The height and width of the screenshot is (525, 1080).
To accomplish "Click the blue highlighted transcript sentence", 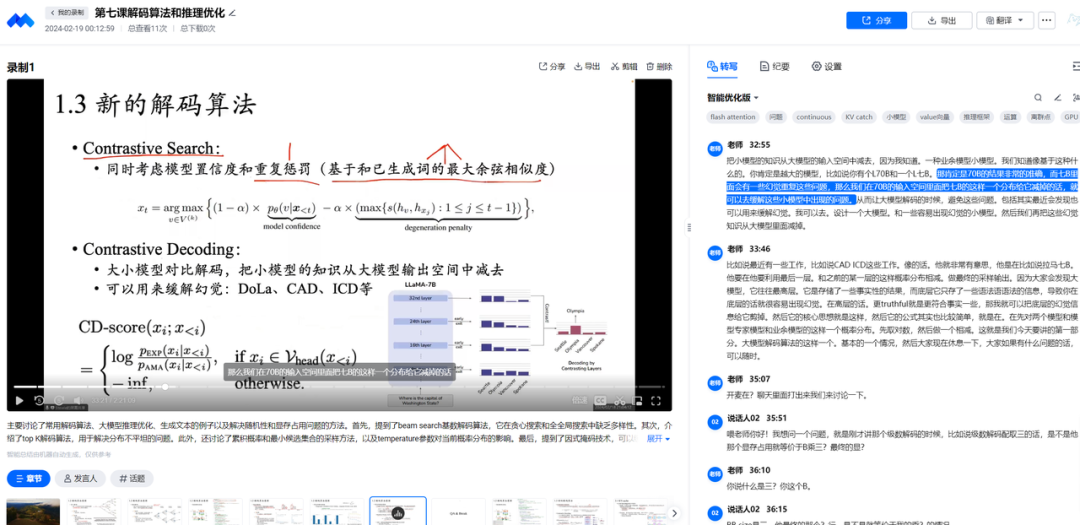I will click(x=904, y=187).
